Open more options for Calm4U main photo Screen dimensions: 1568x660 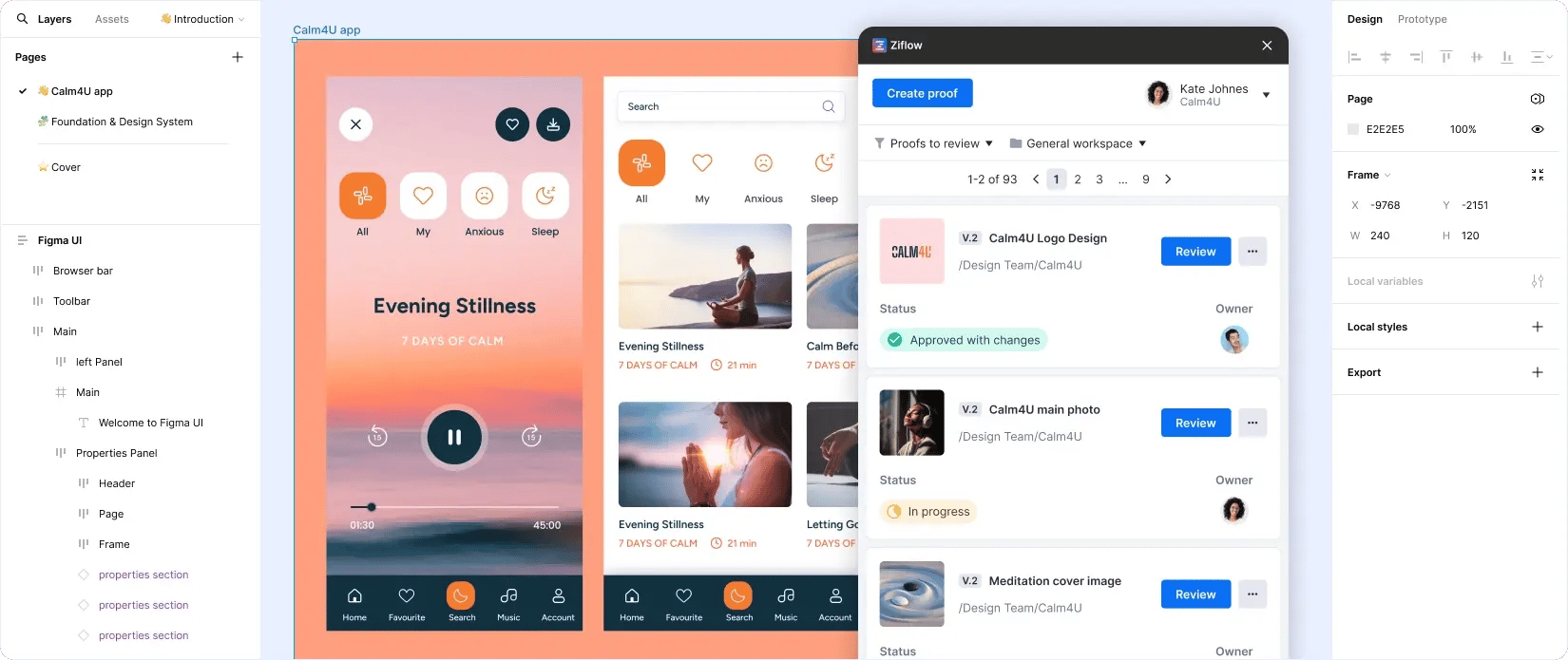(x=1252, y=423)
